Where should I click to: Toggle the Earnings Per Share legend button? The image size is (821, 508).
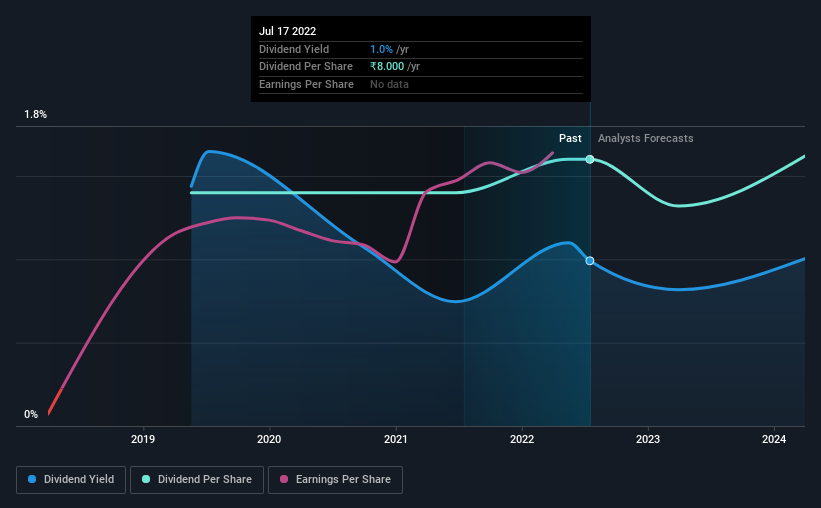tap(335, 480)
